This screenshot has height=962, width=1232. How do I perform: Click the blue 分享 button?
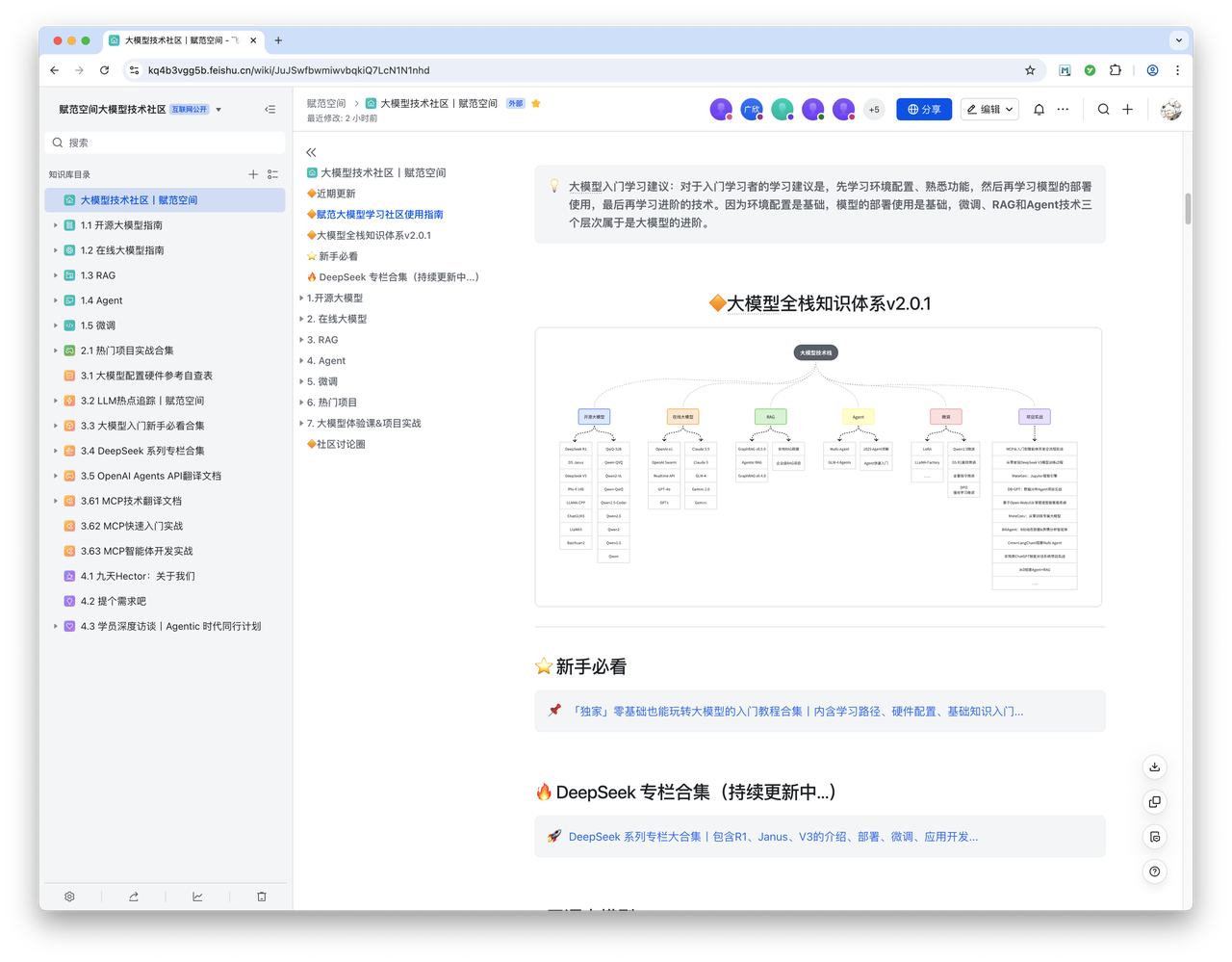(924, 110)
